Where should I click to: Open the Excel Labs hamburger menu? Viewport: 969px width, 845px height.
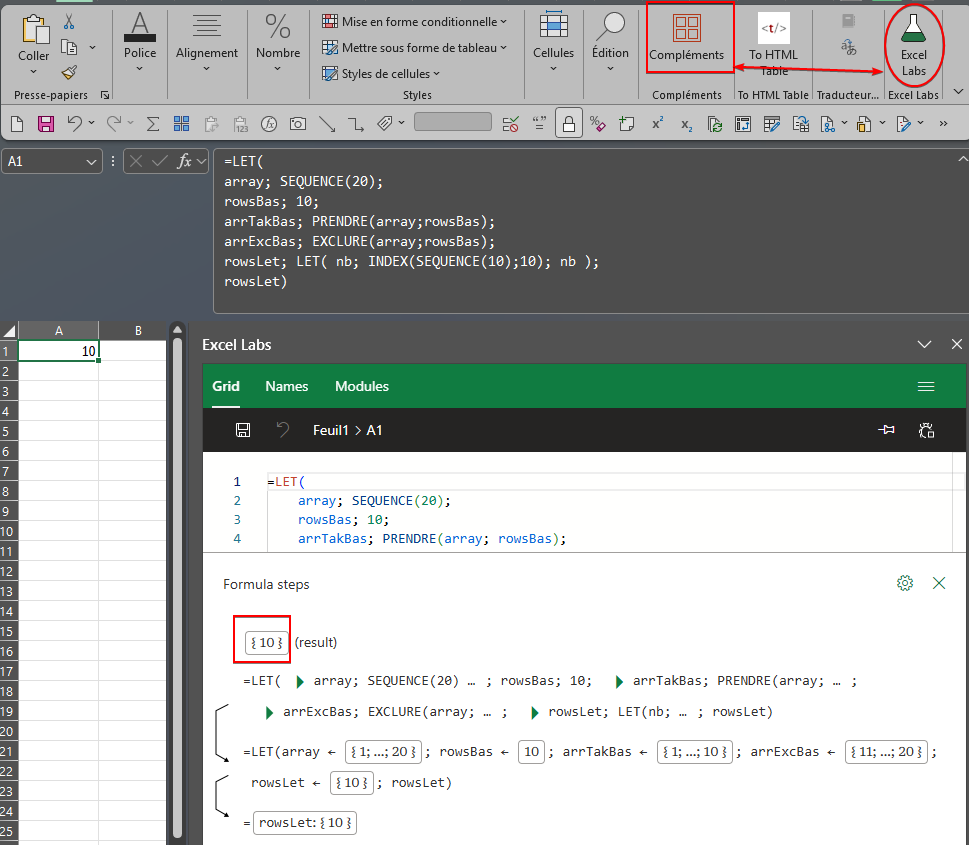(926, 386)
